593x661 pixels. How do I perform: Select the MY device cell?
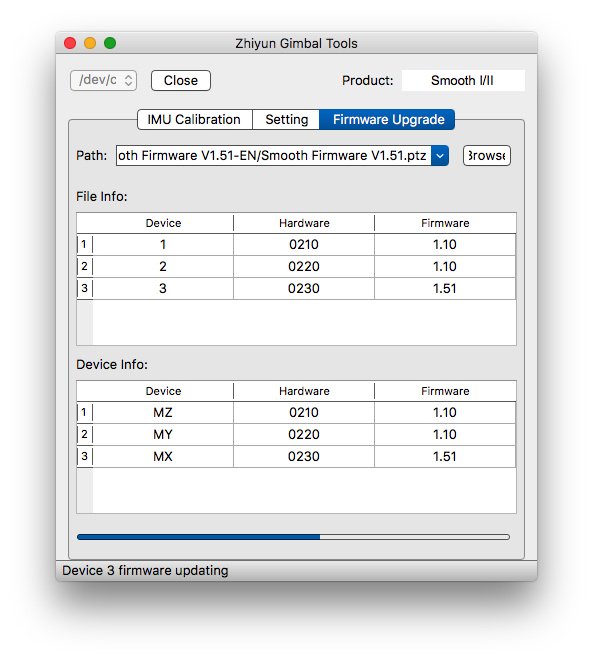click(163, 434)
